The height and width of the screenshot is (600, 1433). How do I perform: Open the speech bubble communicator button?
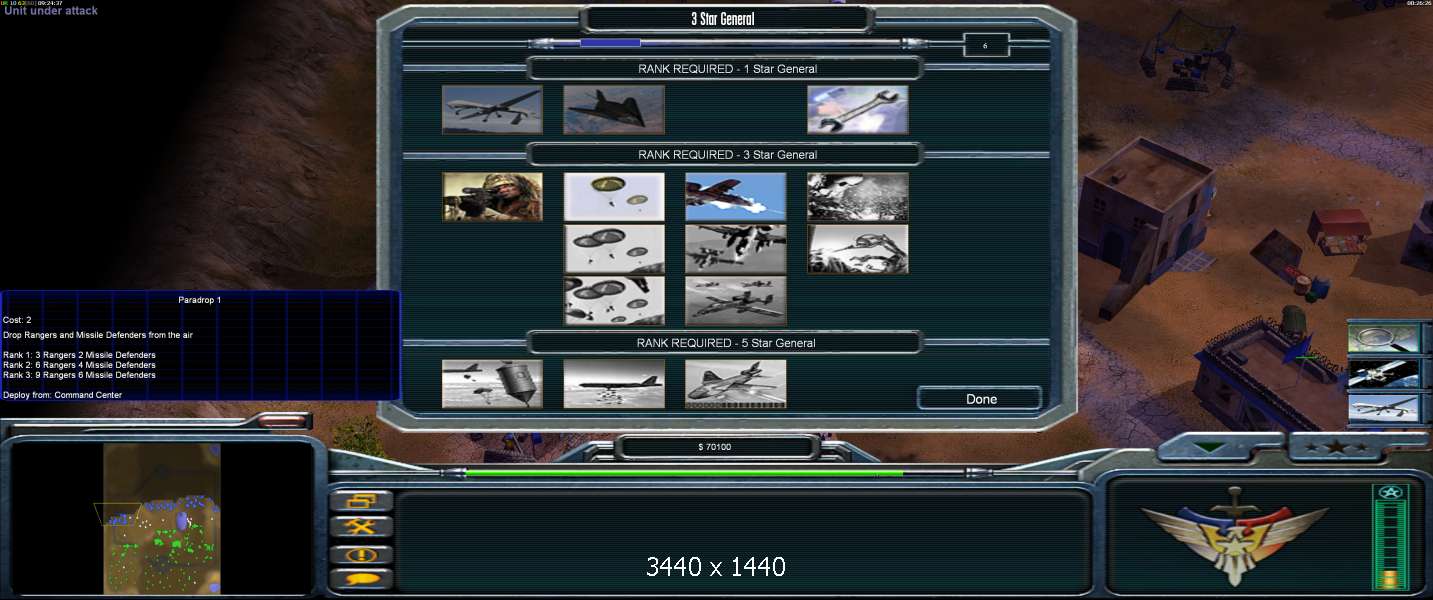pyautogui.click(x=361, y=579)
